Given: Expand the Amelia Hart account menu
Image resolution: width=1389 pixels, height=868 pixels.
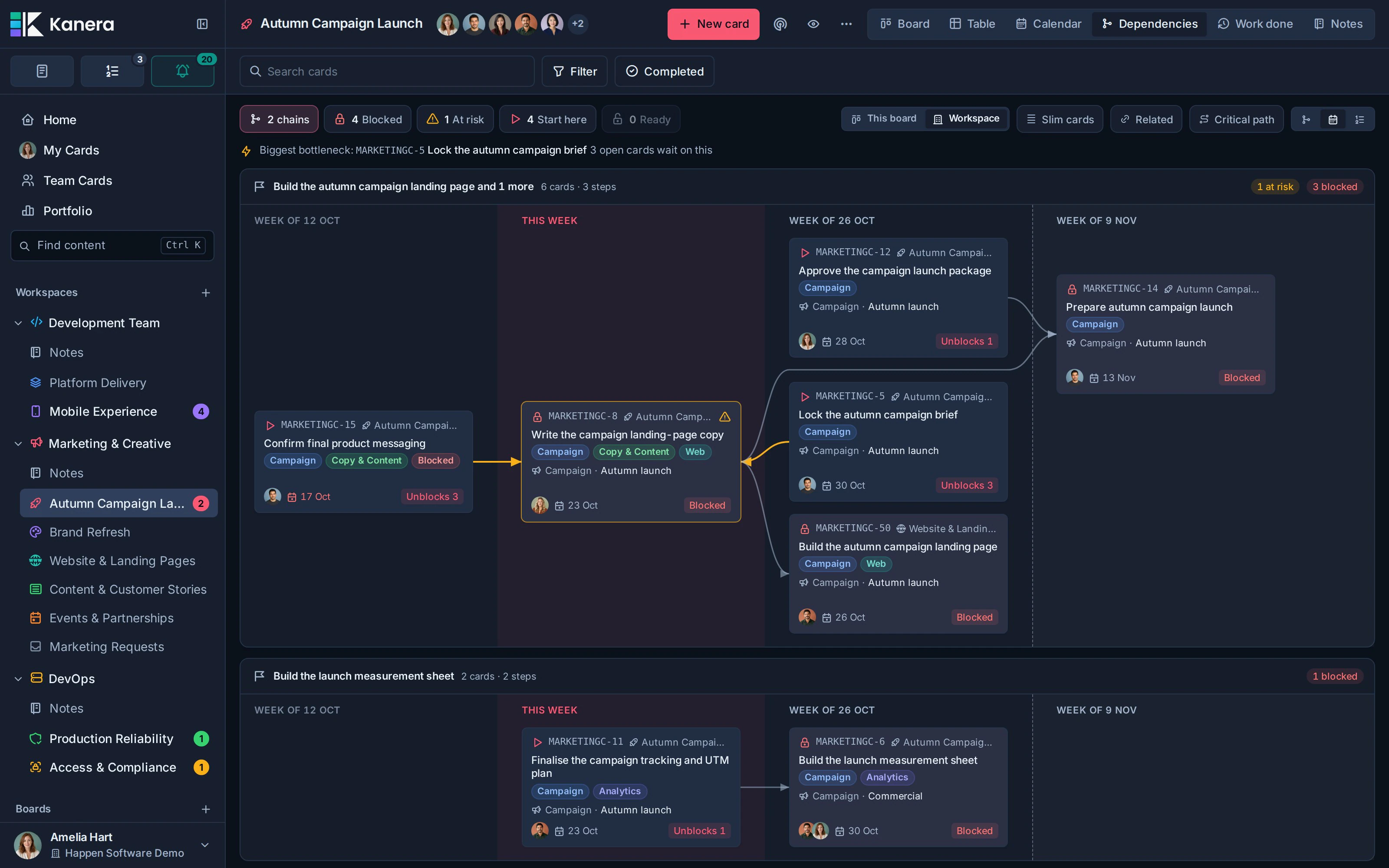Looking at the screenshot, I should [205, 845].
